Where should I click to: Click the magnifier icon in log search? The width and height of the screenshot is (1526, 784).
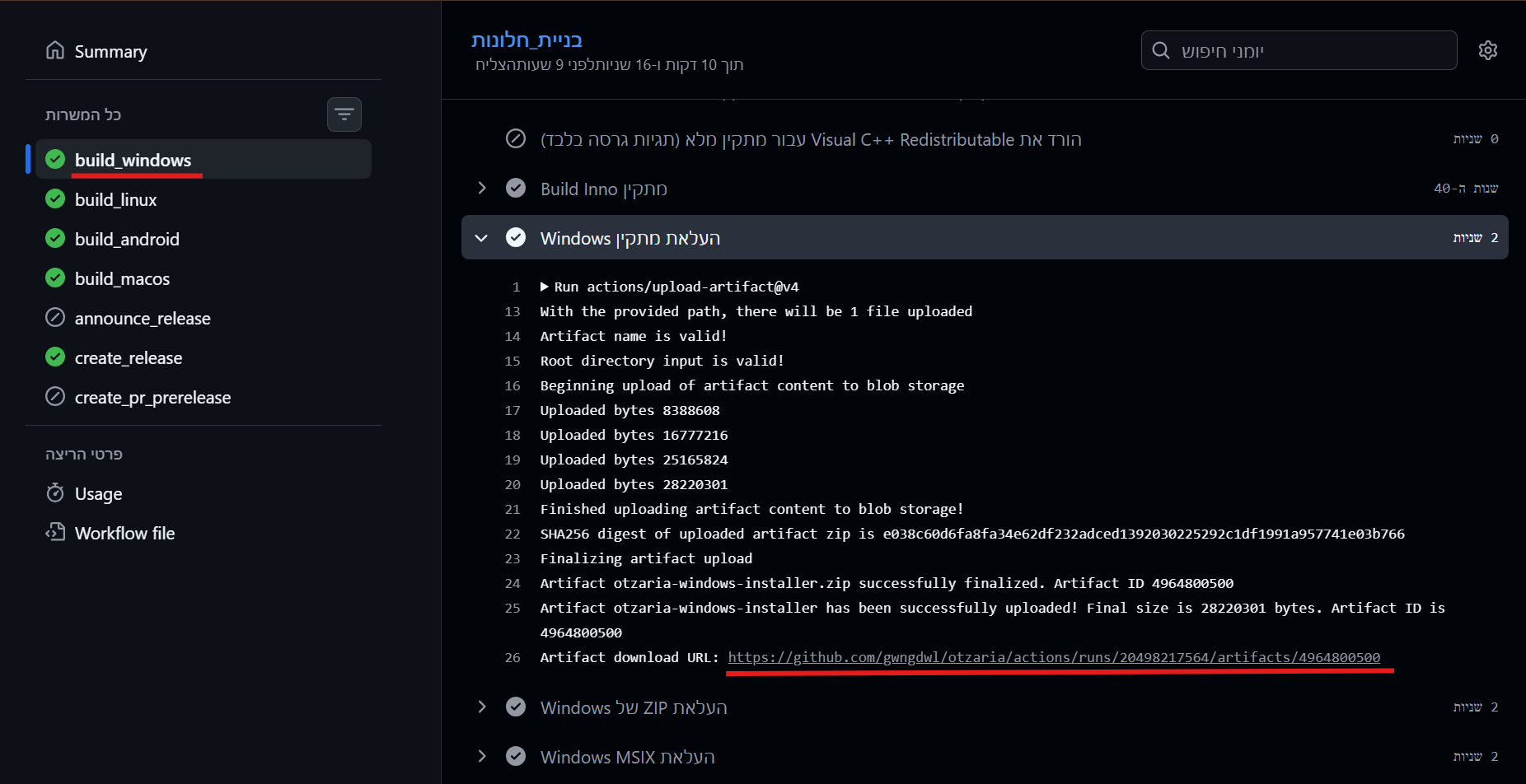[x=1161, y=50]
